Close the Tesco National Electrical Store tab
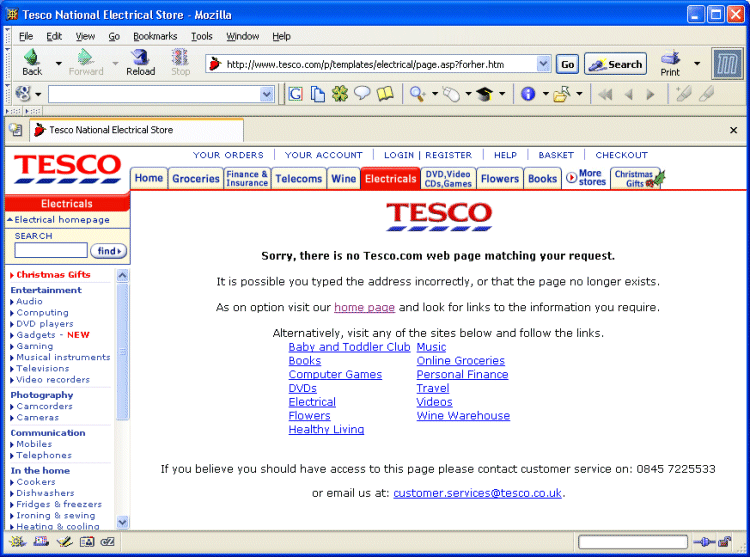750x557 pixels. (733, 130)
